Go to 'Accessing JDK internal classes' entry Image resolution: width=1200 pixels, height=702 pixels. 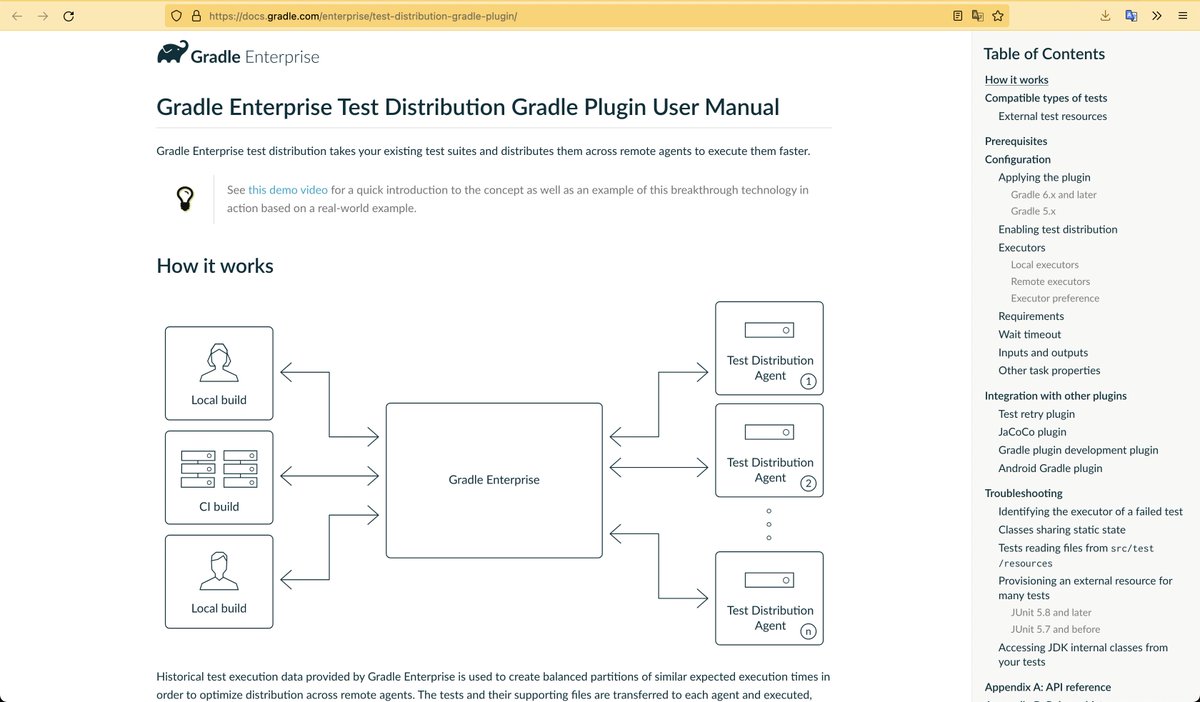(1083, 654)
